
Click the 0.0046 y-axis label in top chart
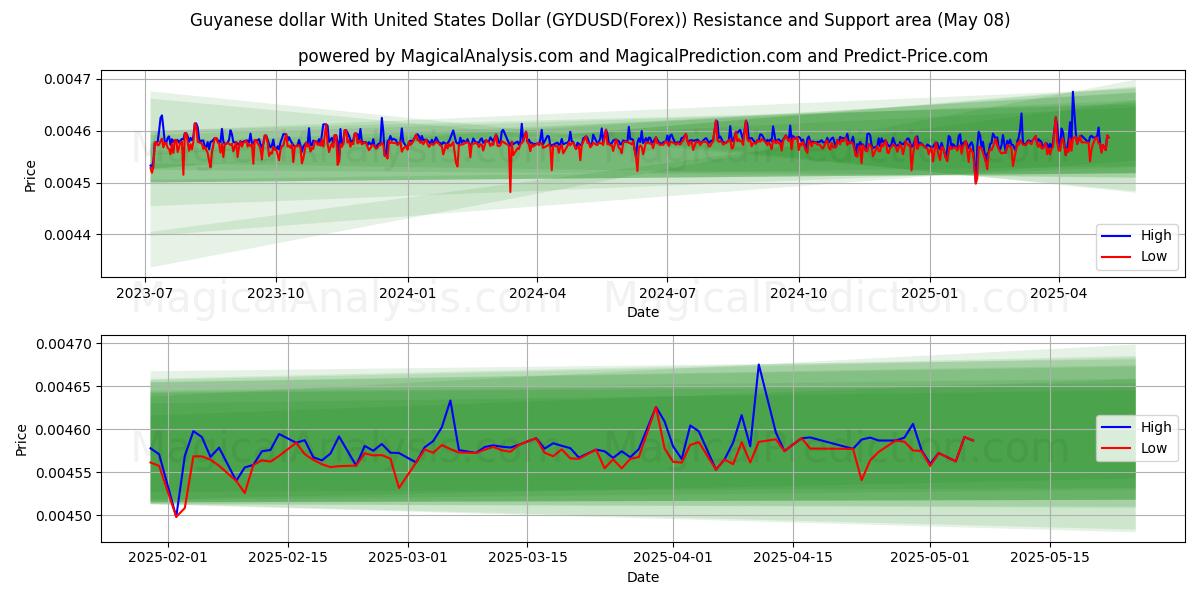point(68,131)
